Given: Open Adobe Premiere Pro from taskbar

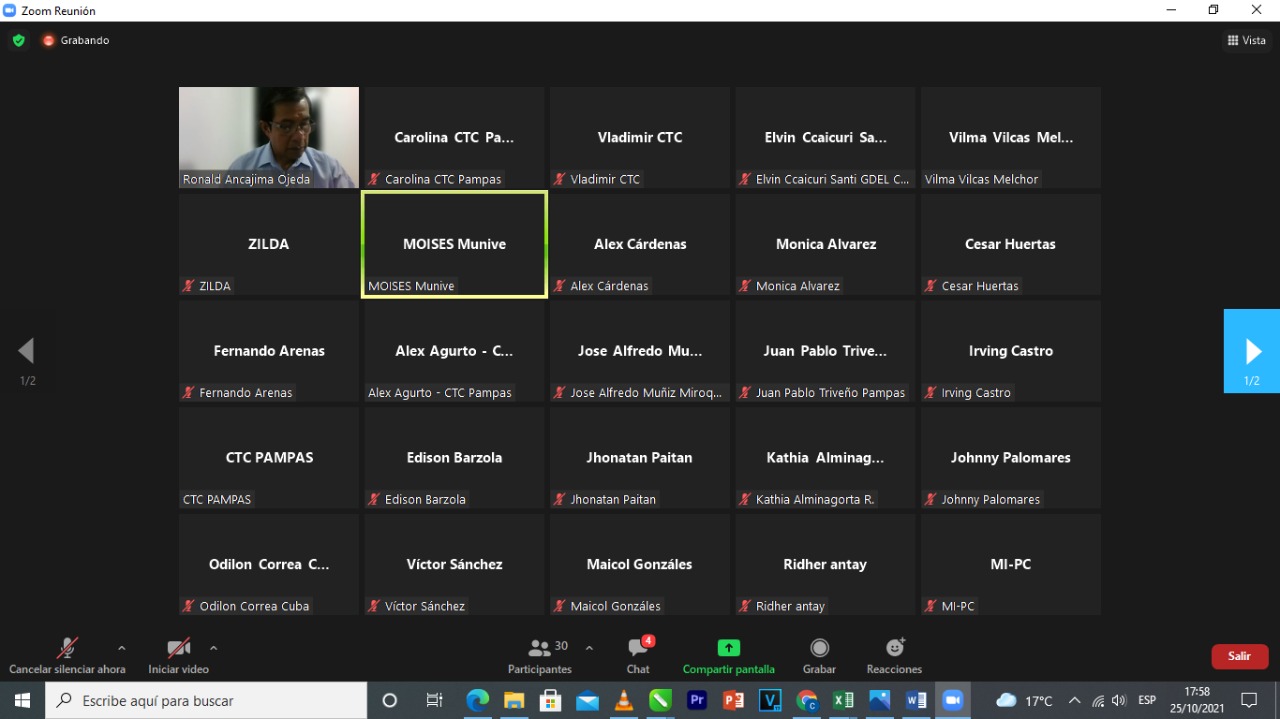Looking at the screenshot, I should [697, 700].
